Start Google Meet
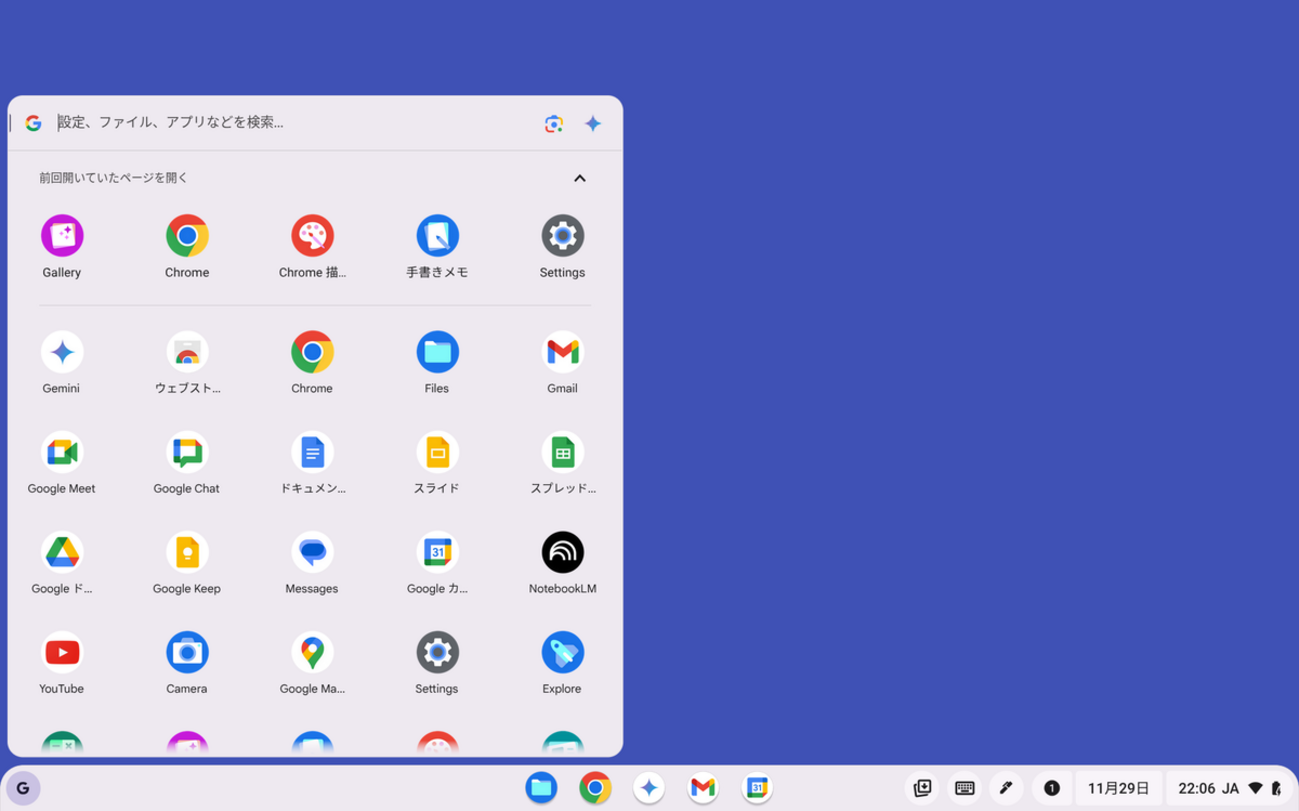 (x=62, y=452)
